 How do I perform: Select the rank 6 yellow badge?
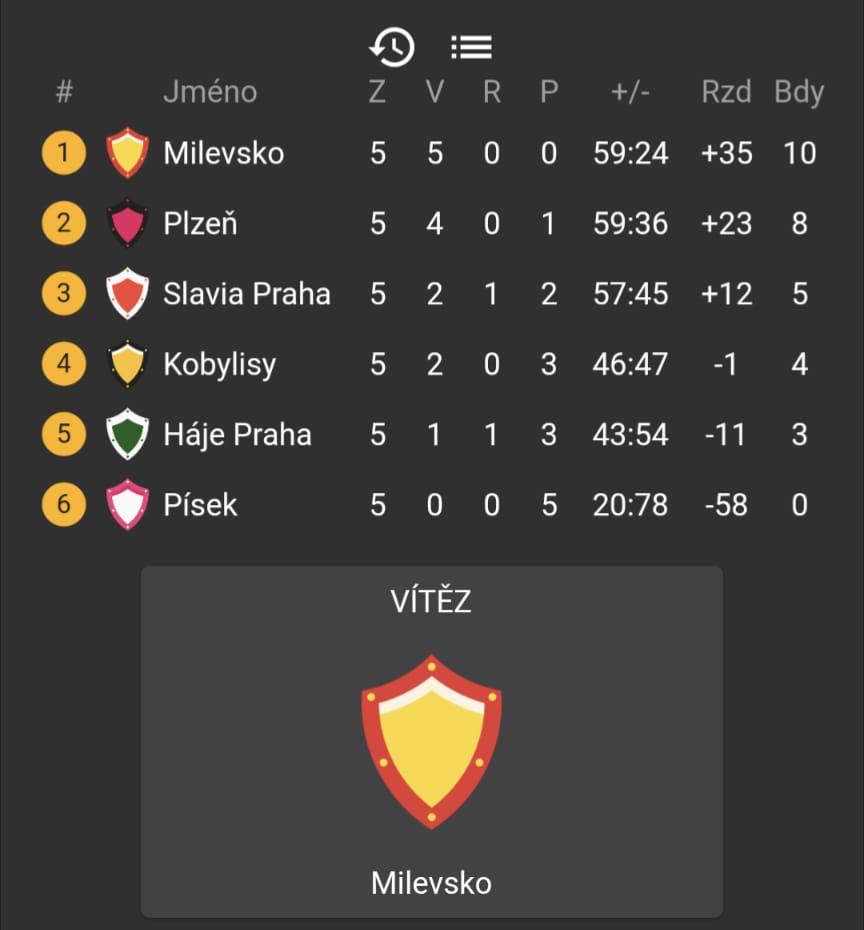(x=64, y=504)
